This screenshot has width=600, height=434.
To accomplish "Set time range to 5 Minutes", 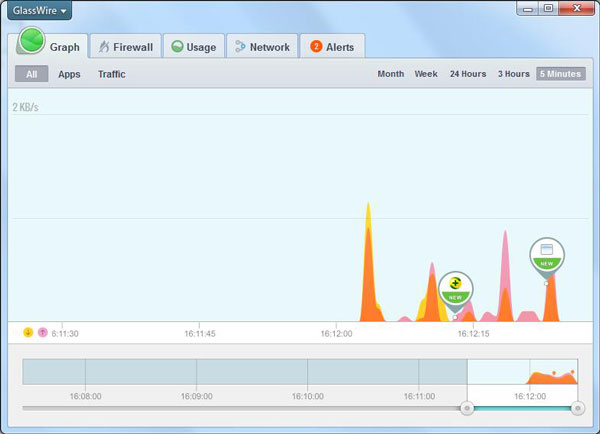I will [x=561, y=74].
